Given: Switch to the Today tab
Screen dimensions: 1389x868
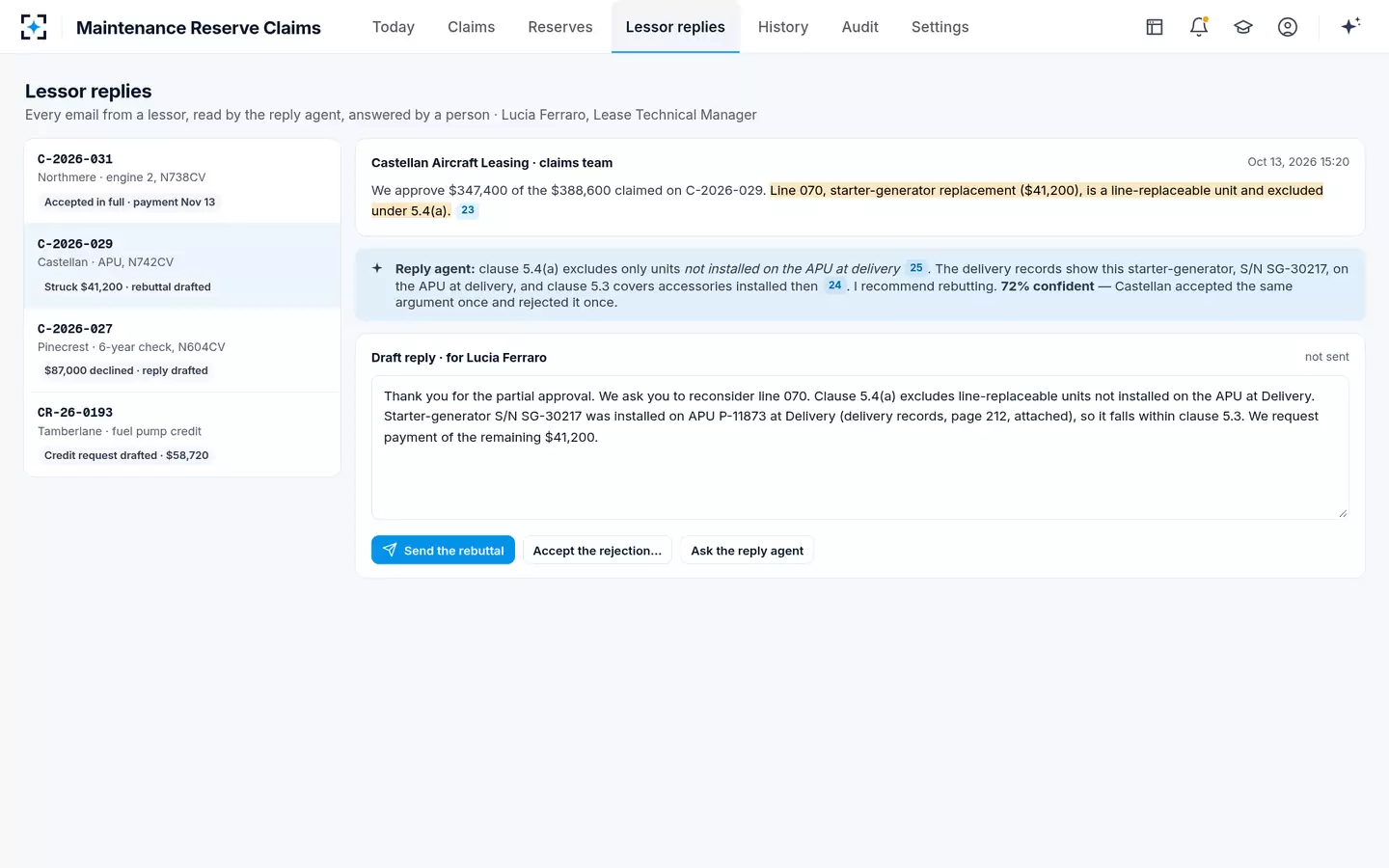Looking at the screenshot, I should (394, 27).
